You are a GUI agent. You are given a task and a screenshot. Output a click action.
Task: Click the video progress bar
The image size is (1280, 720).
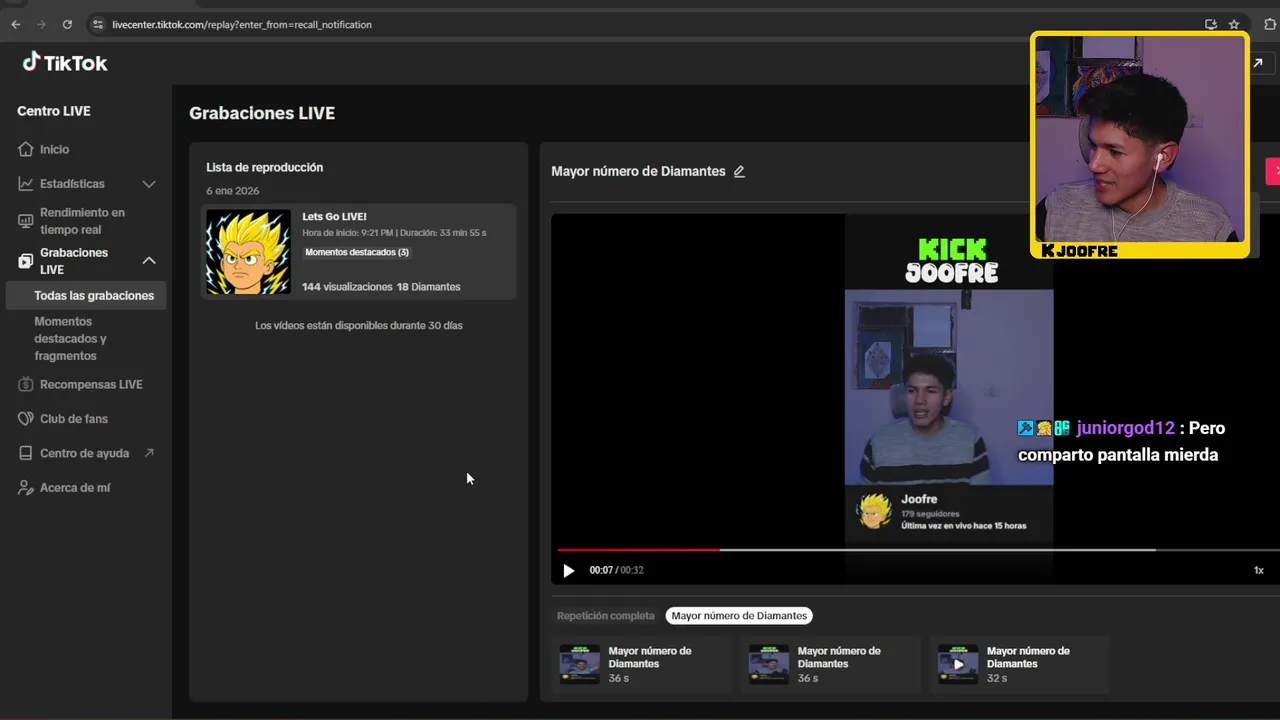point(918,549)
